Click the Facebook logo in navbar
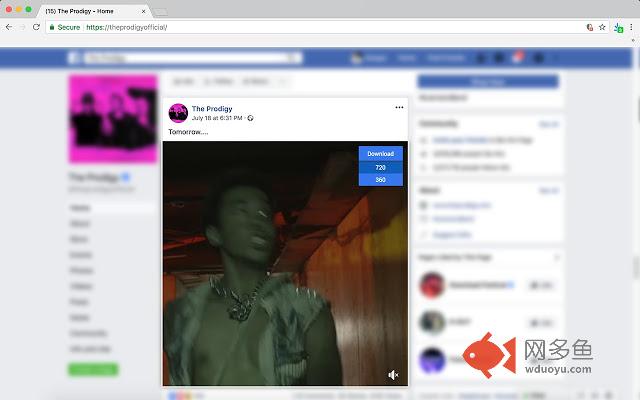 tap(73, 58)
